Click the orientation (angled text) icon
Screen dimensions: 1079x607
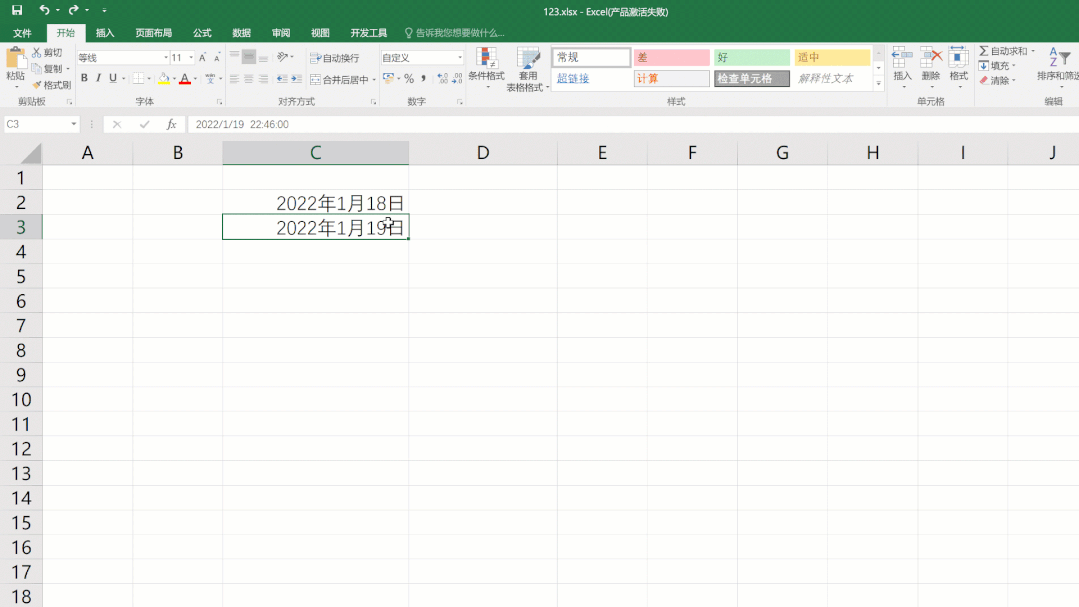tap(282, 57)
